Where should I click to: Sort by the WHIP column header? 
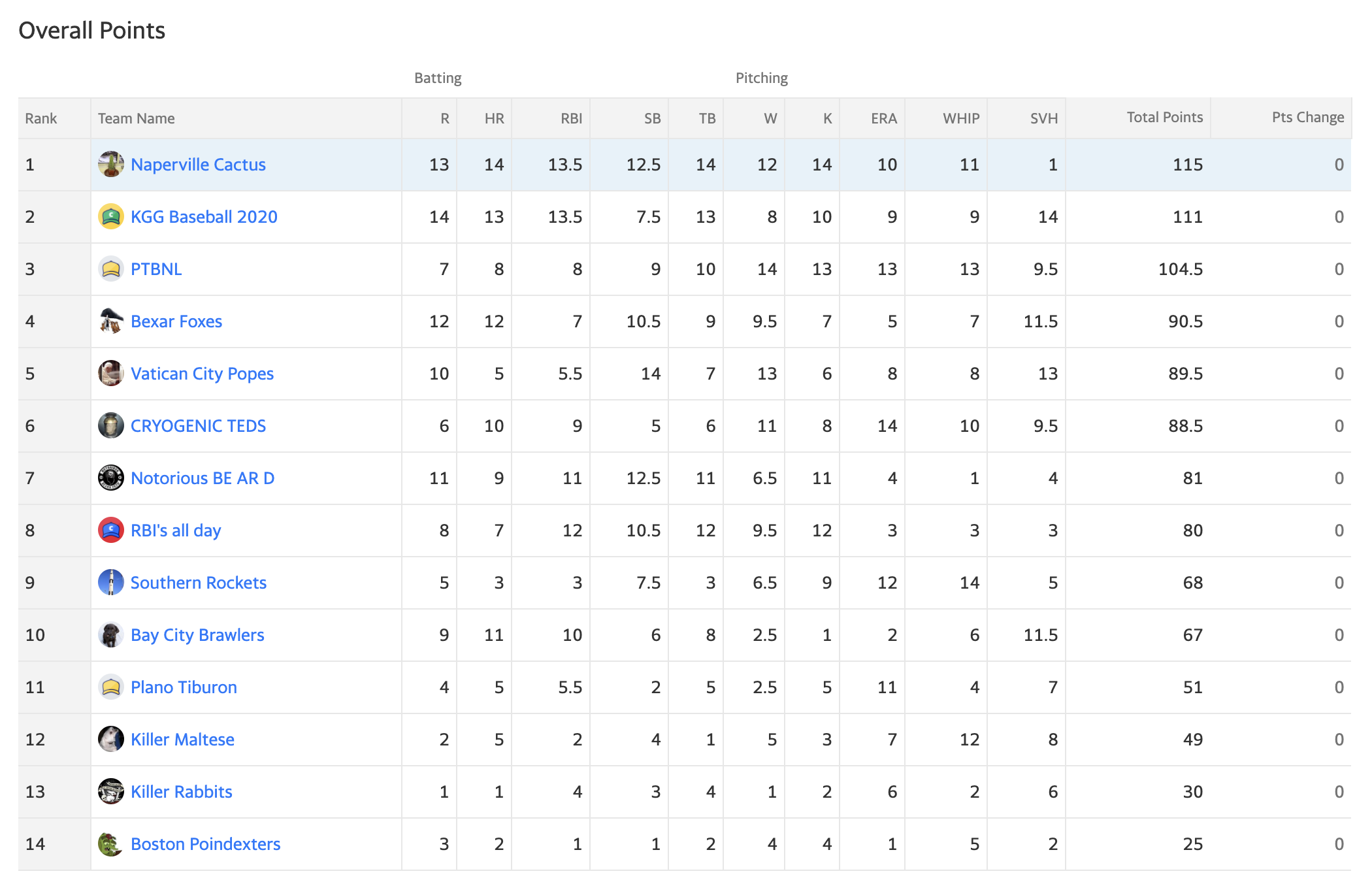960,118
